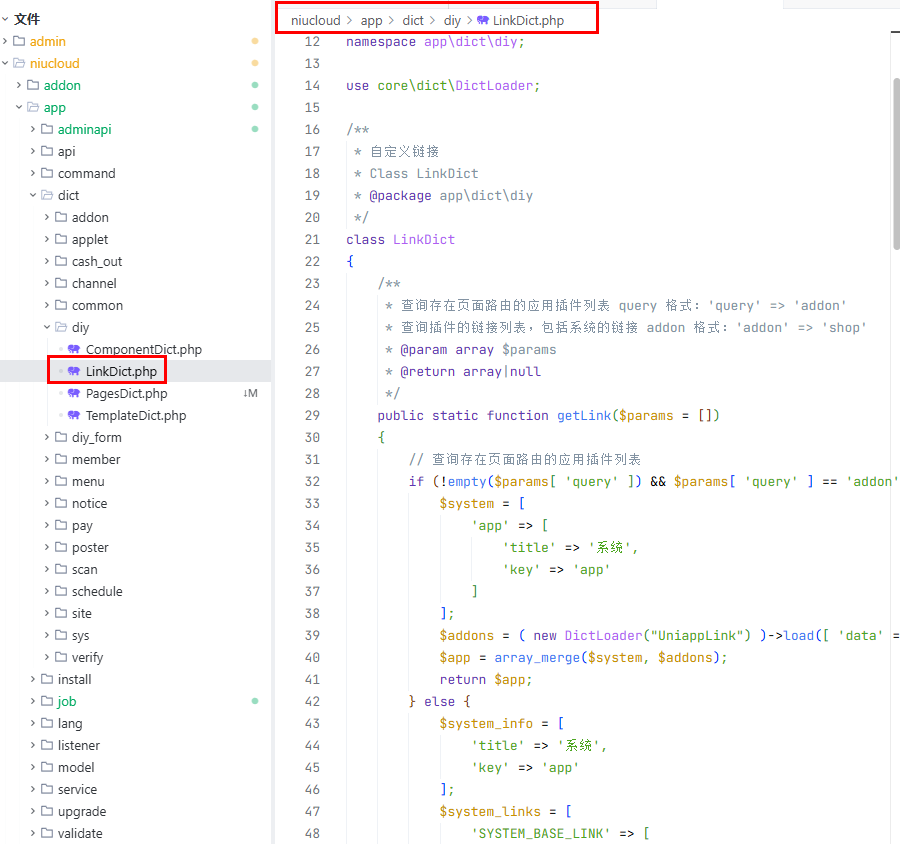Open the LinkDict.php file in tree
Screen dimensions: 900x844
click(x=120, y=371)
